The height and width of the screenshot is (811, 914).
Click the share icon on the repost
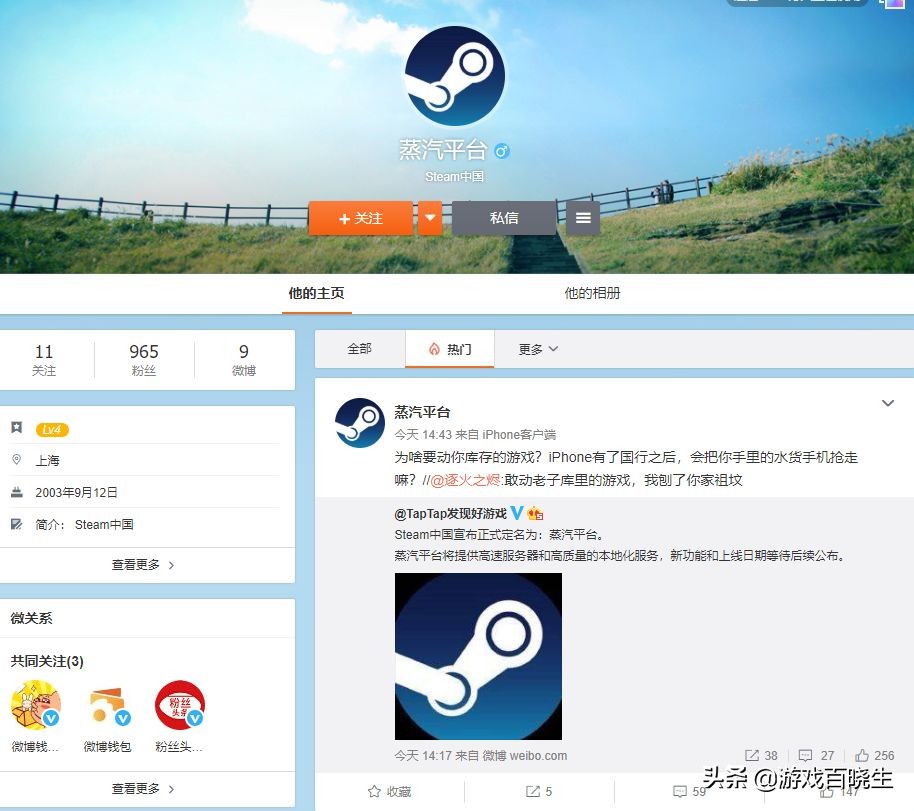[753, 755]
